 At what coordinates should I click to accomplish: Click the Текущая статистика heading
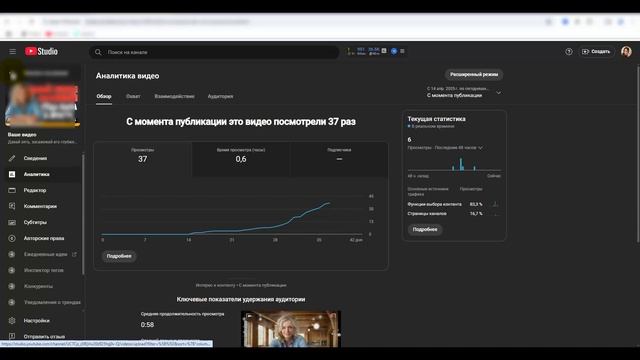[x=436, y=119]
